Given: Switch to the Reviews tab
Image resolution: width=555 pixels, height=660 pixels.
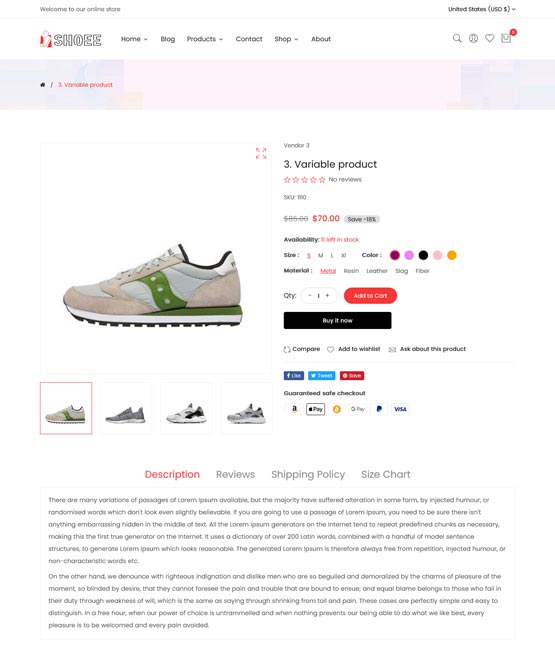Looking at the screenshot, I should coord(235,474).
